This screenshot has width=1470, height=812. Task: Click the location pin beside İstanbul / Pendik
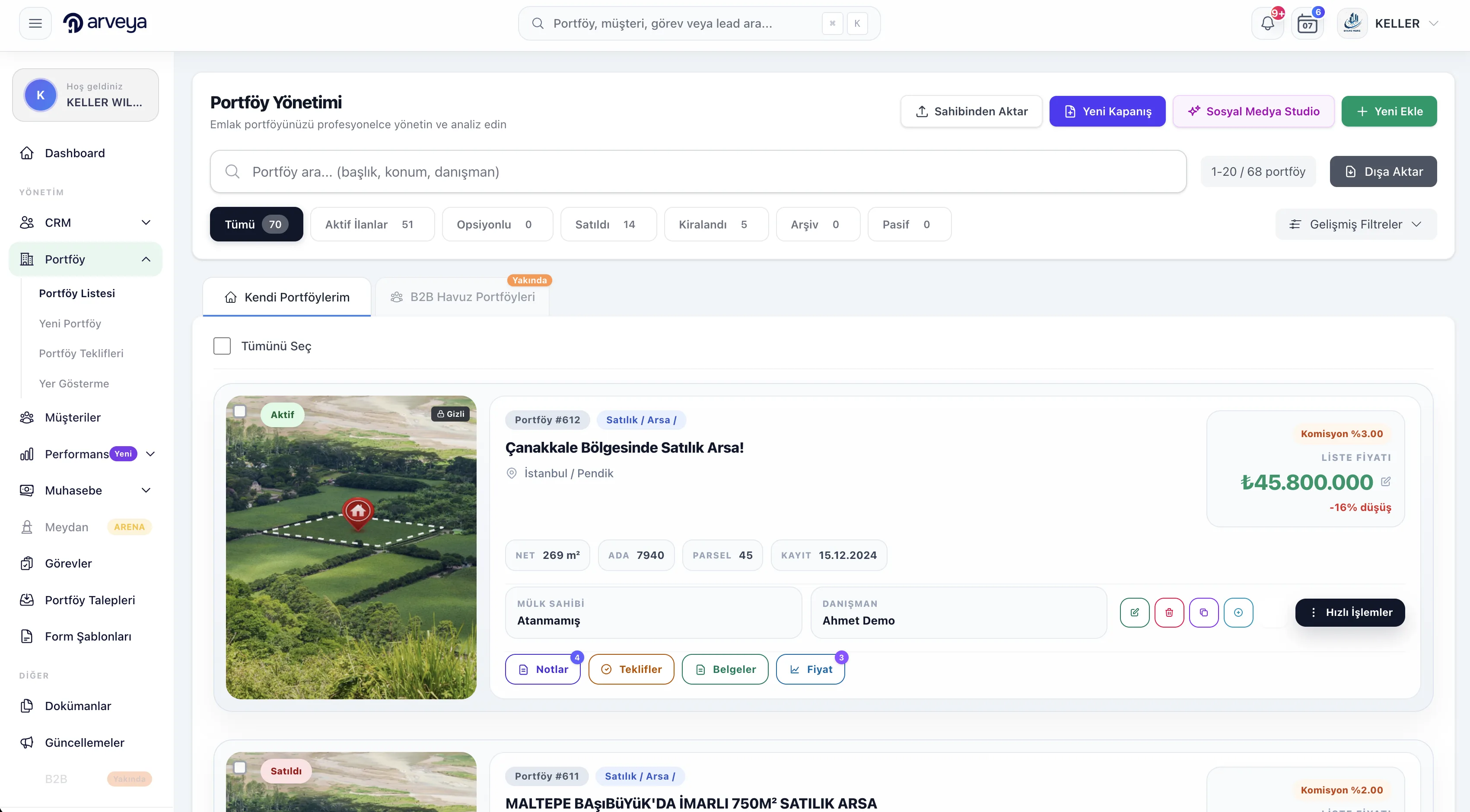[512, 473]
